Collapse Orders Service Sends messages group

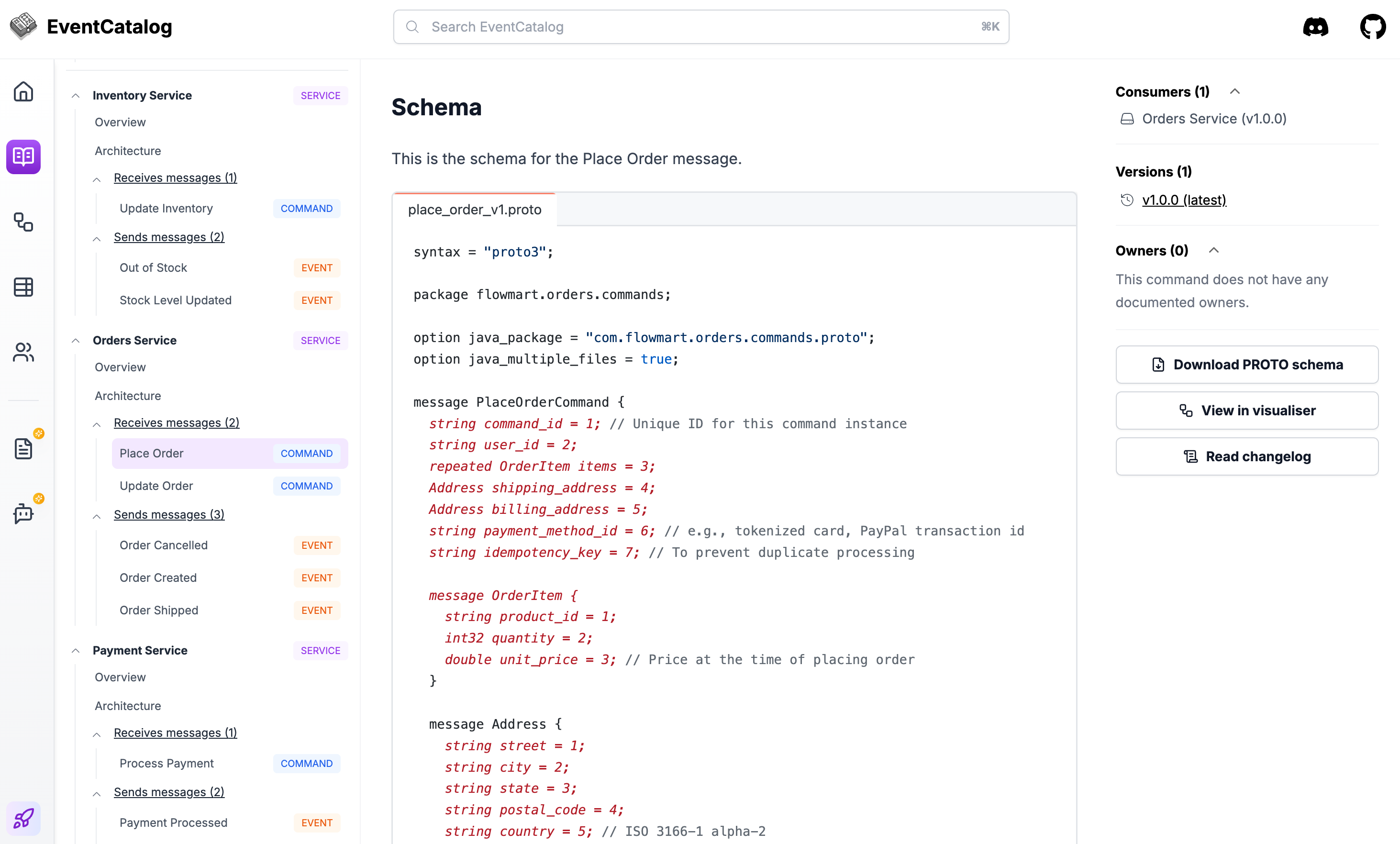pos(97,515)
